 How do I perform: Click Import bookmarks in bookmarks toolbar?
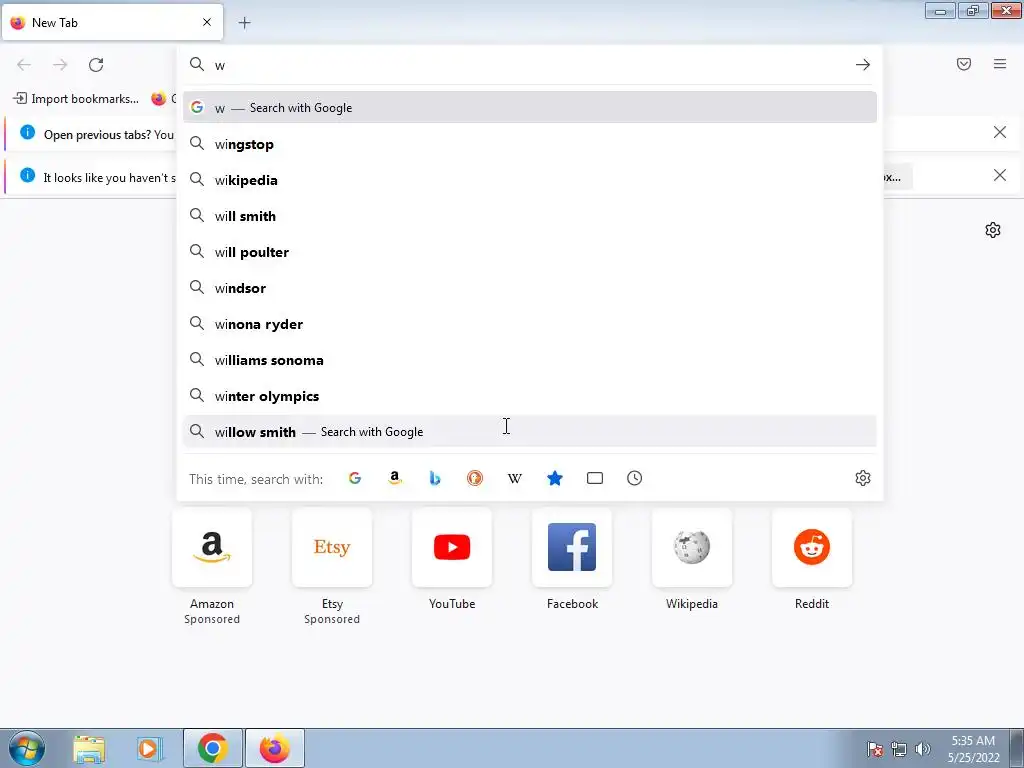76,99
